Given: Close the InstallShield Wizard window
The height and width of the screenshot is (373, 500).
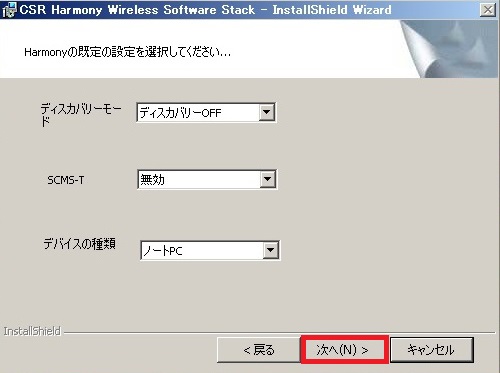Looking at the screenshot, I should 488,10.
